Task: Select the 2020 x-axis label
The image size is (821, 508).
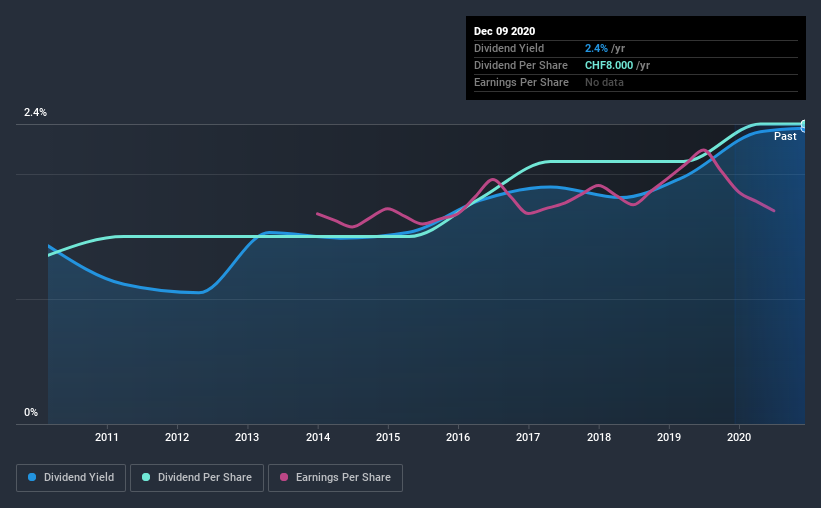Action: click(x=739, y=437)
